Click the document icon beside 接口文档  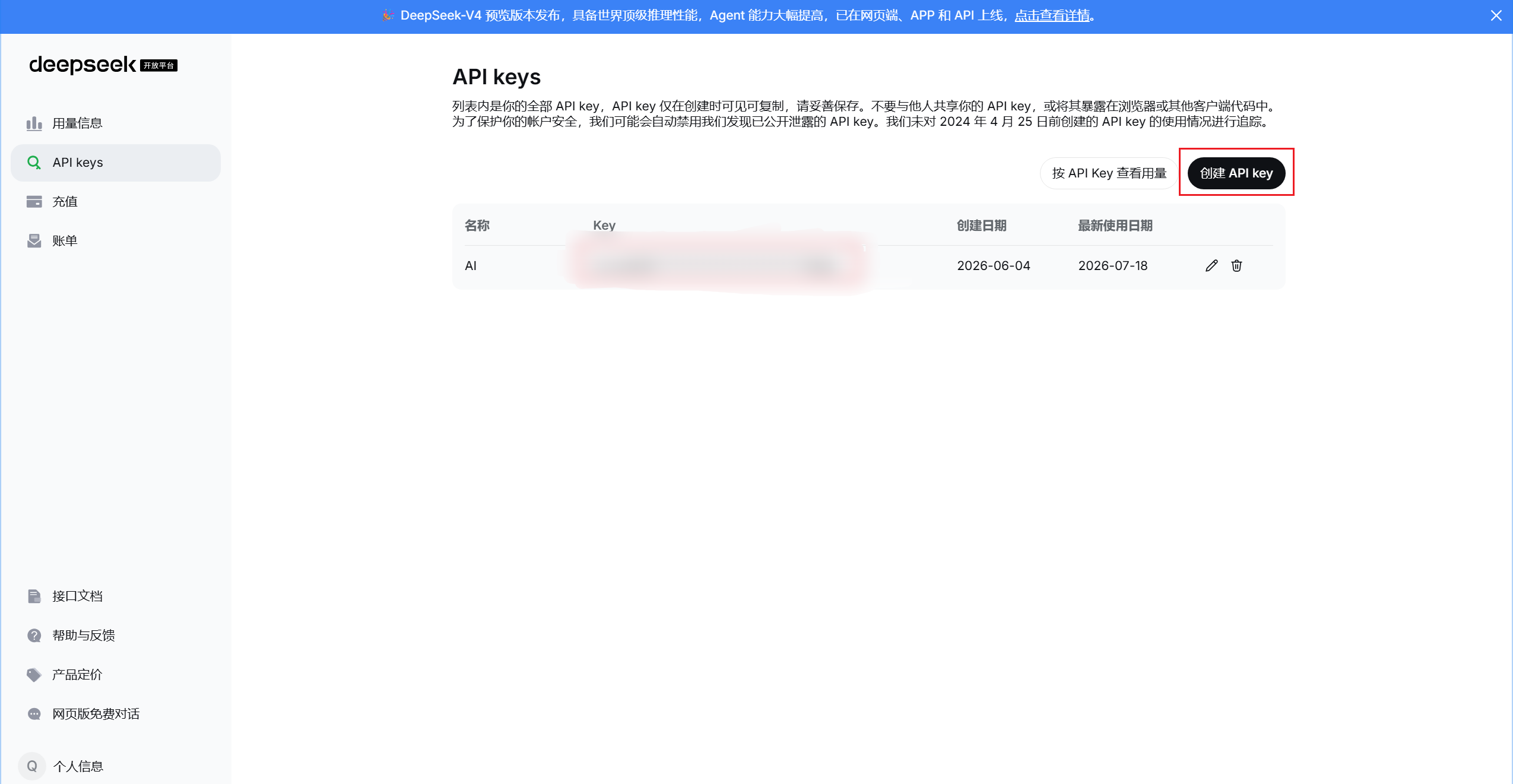pos(34,596)
